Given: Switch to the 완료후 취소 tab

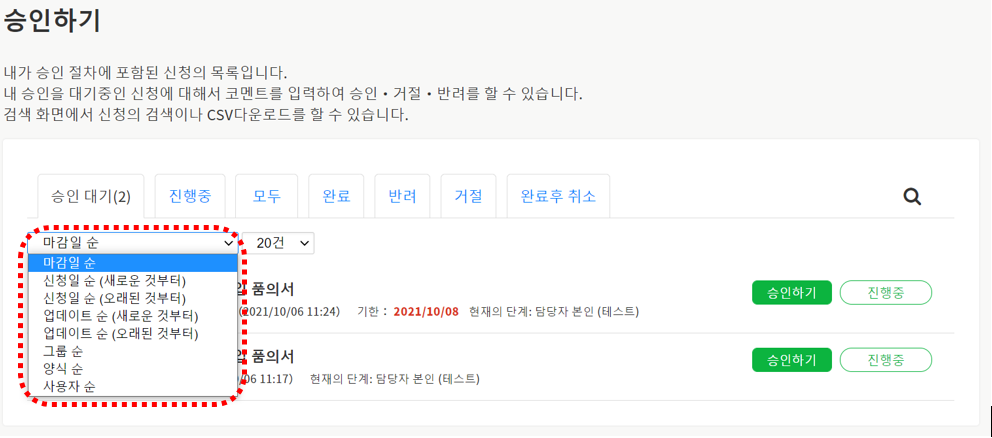Looking at the screenshot, I should click(558, 196).
